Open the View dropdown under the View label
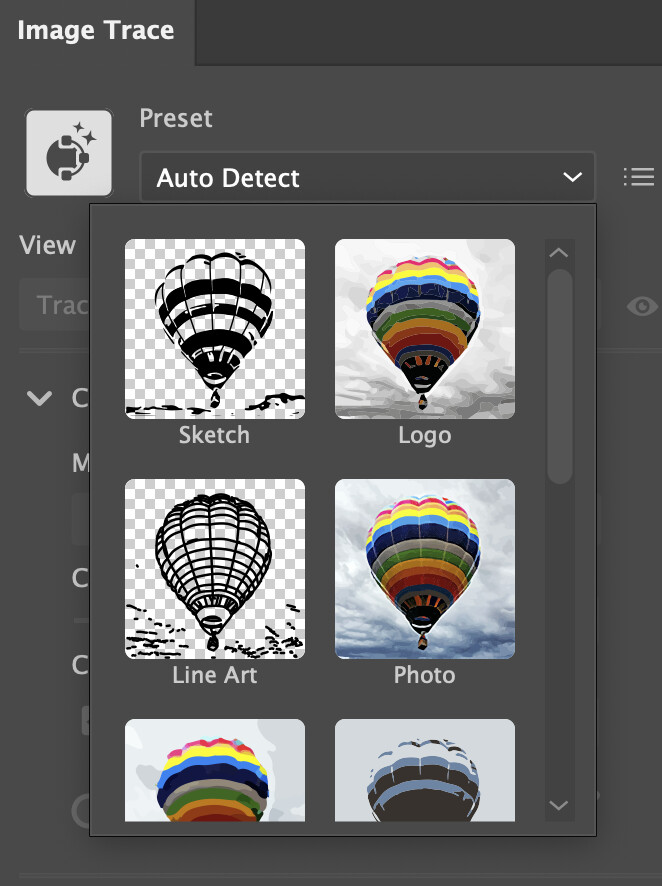This screenshot has height=886, width=662. pos(55,306)
